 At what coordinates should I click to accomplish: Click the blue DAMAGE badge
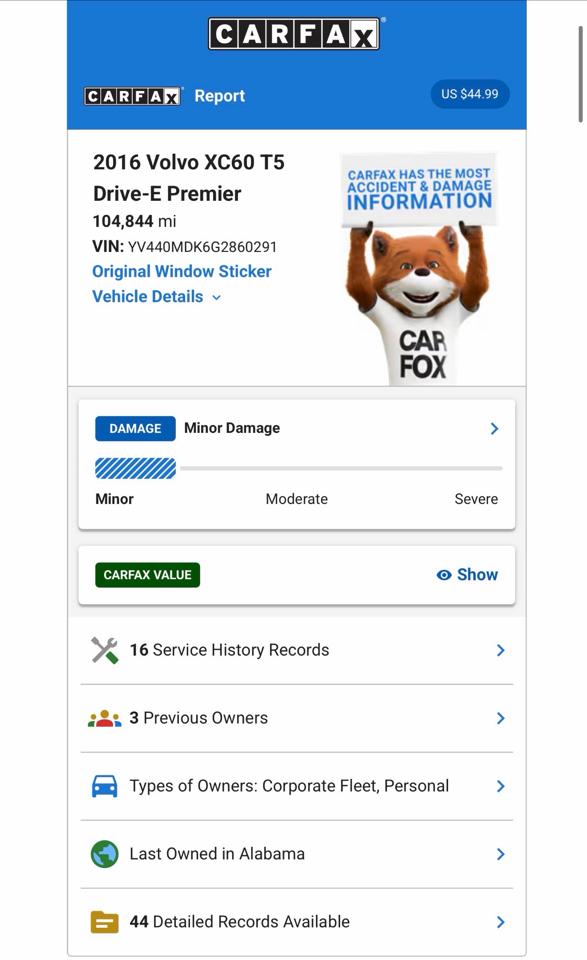pos(135,429)
